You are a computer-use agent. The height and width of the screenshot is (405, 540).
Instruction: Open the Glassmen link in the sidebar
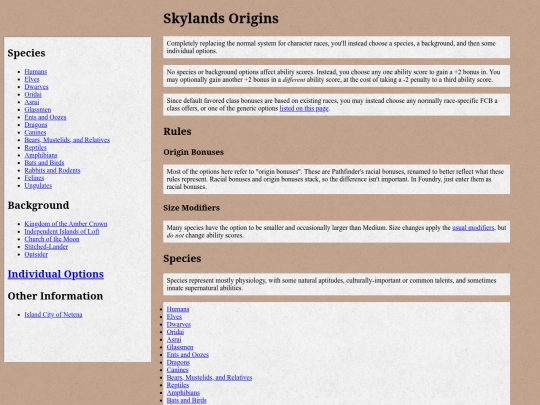point(38,110)
